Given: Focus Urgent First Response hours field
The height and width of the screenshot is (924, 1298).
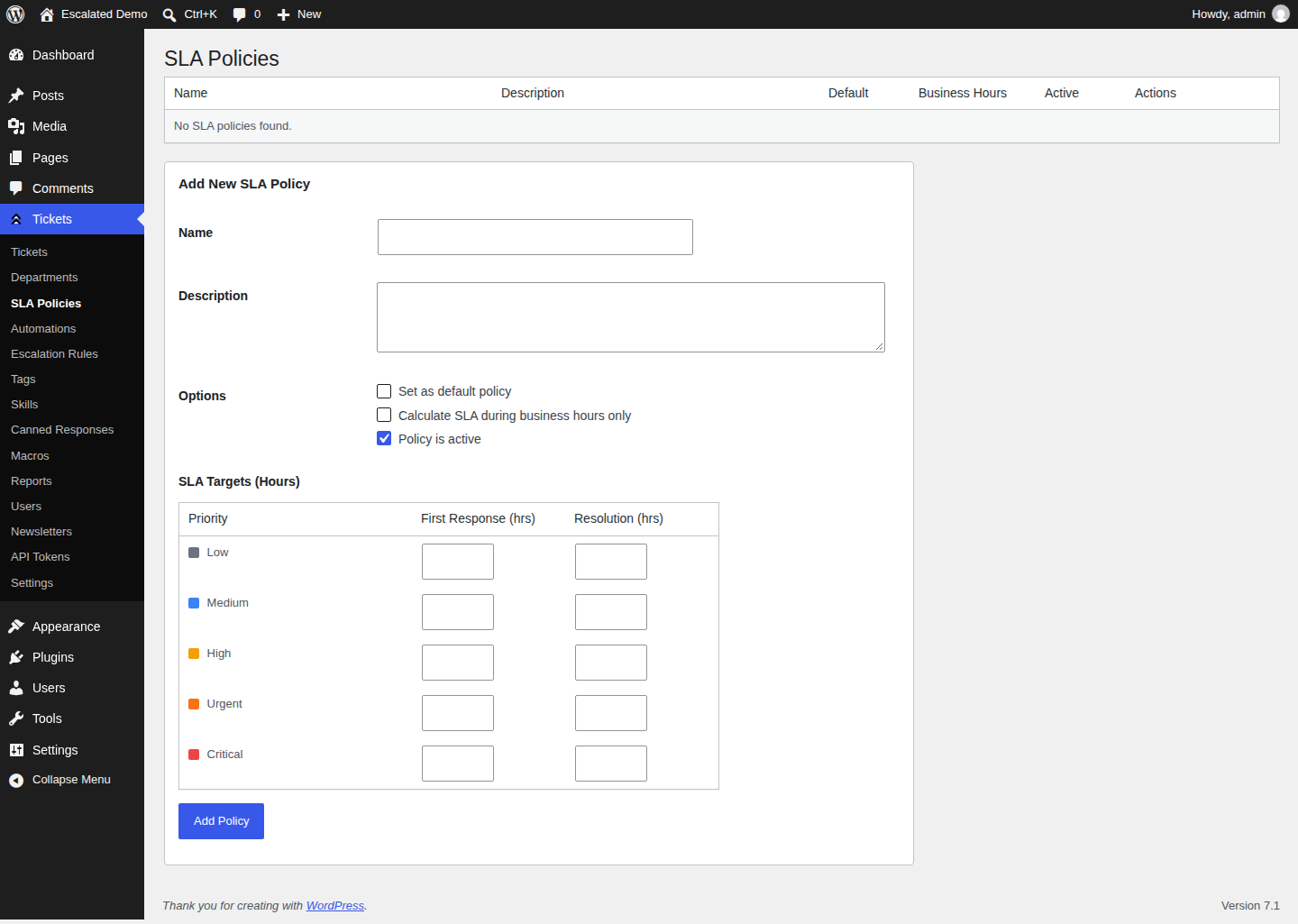Looking at the screenshot, I should 458,713.
